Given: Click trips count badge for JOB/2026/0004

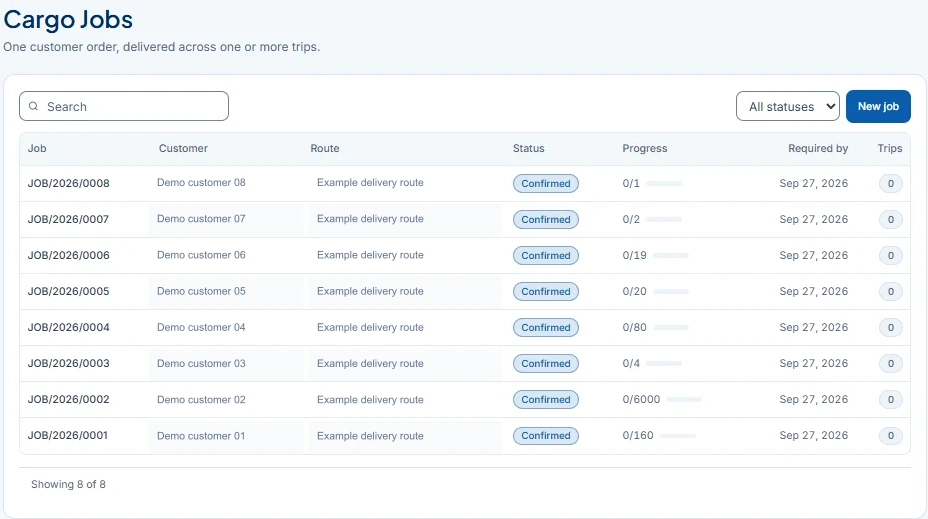Looking at the screenshot, I should tap(891, 328).
